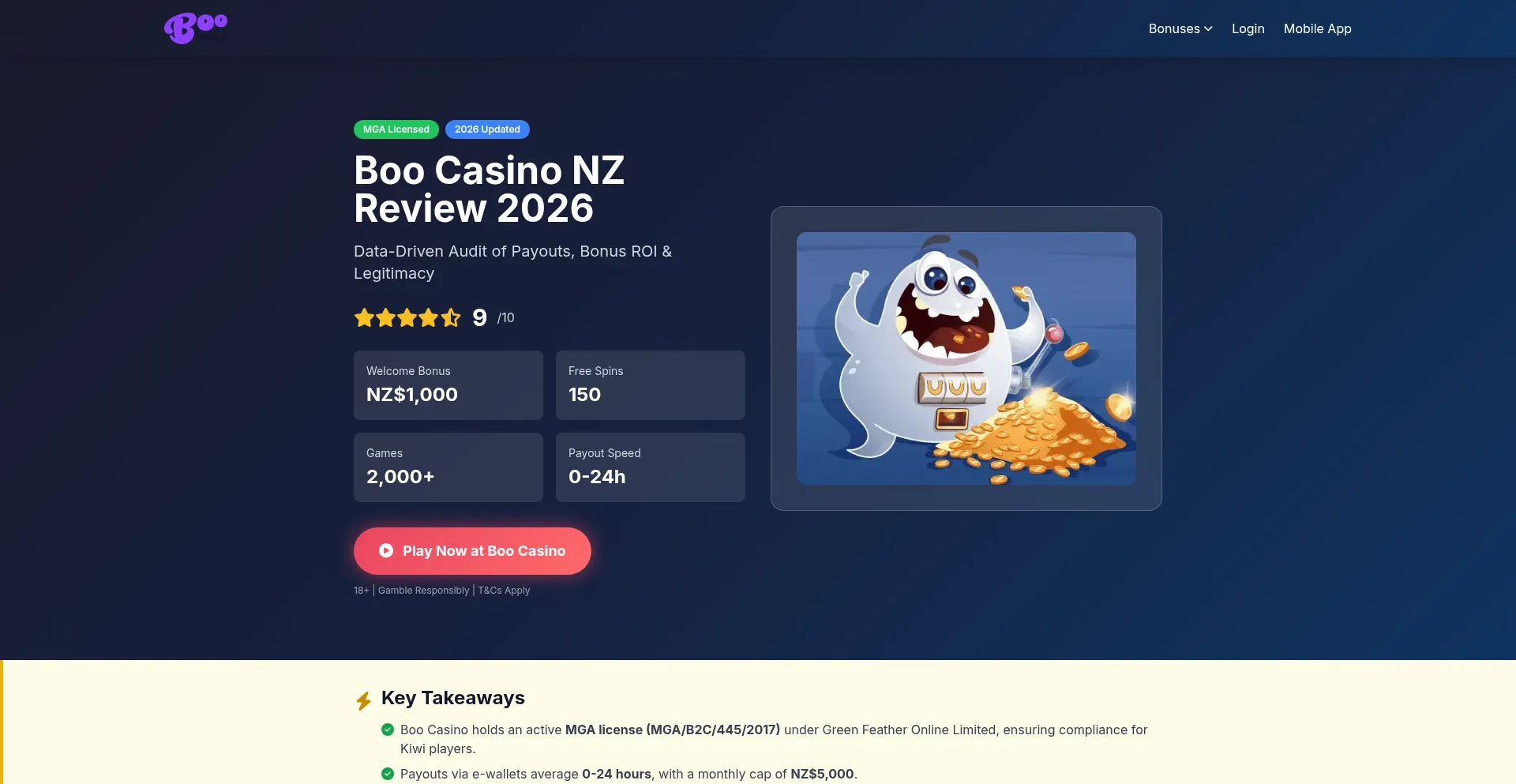Click the 2026 Updated badge

pos(487,129)
